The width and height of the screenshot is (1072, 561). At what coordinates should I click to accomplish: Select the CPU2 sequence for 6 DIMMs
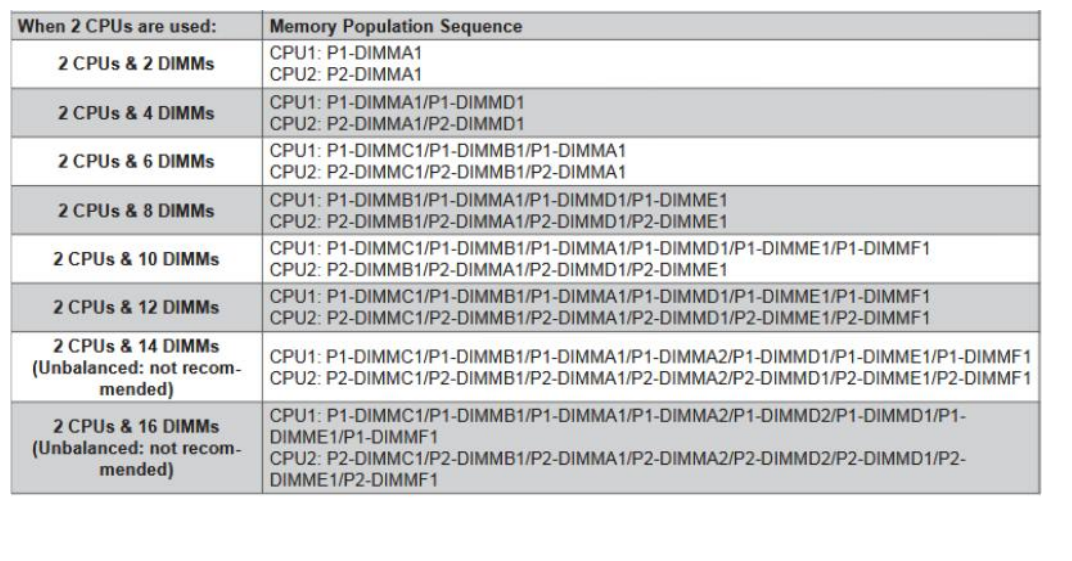pos(447,170)
